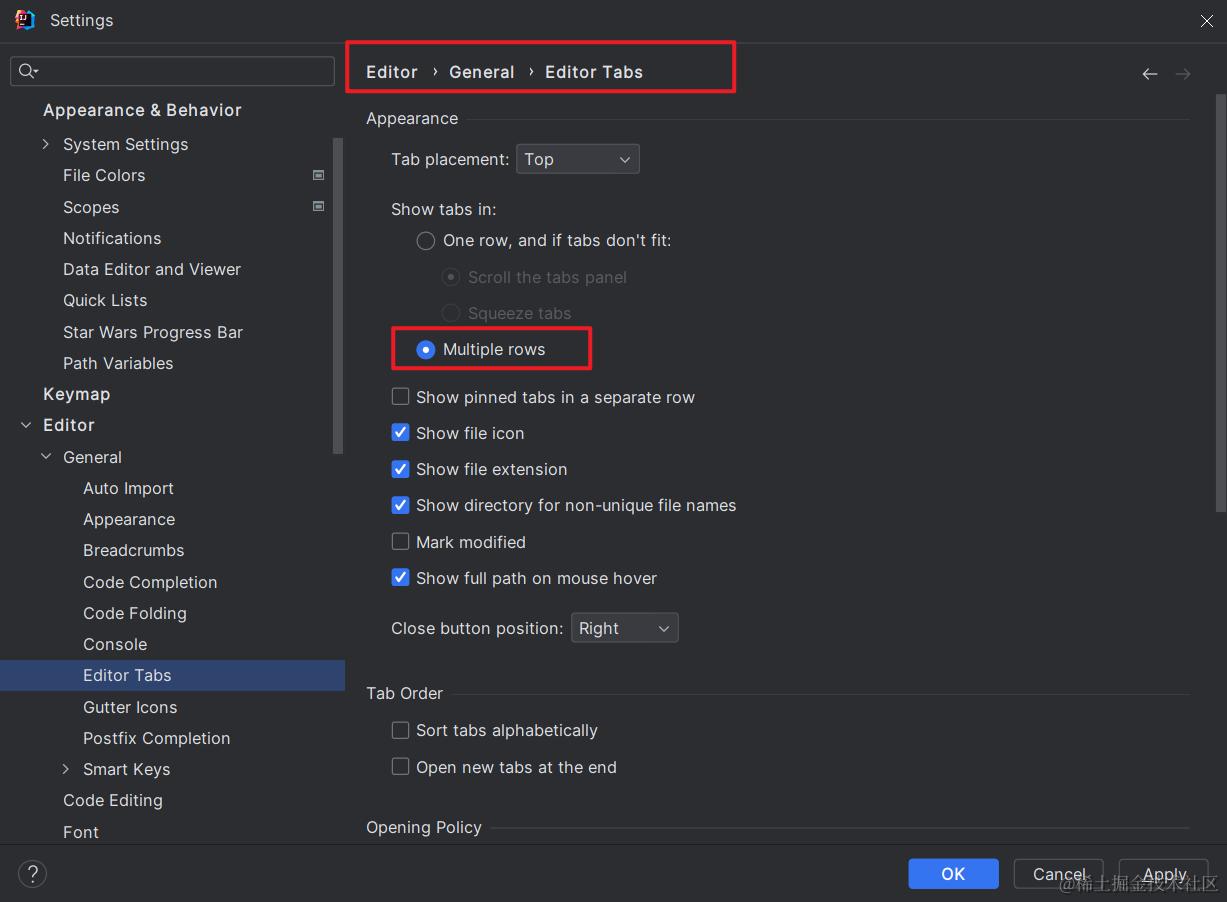Click the IntelliJ logo in title bar

(x=25, y=20)
